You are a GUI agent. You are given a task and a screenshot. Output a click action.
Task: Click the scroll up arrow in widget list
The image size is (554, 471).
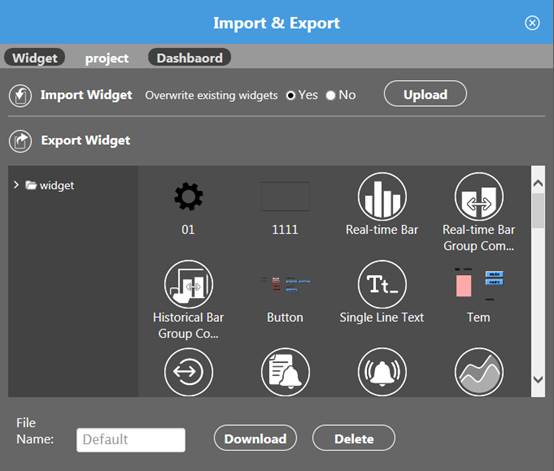click(538, 183)
